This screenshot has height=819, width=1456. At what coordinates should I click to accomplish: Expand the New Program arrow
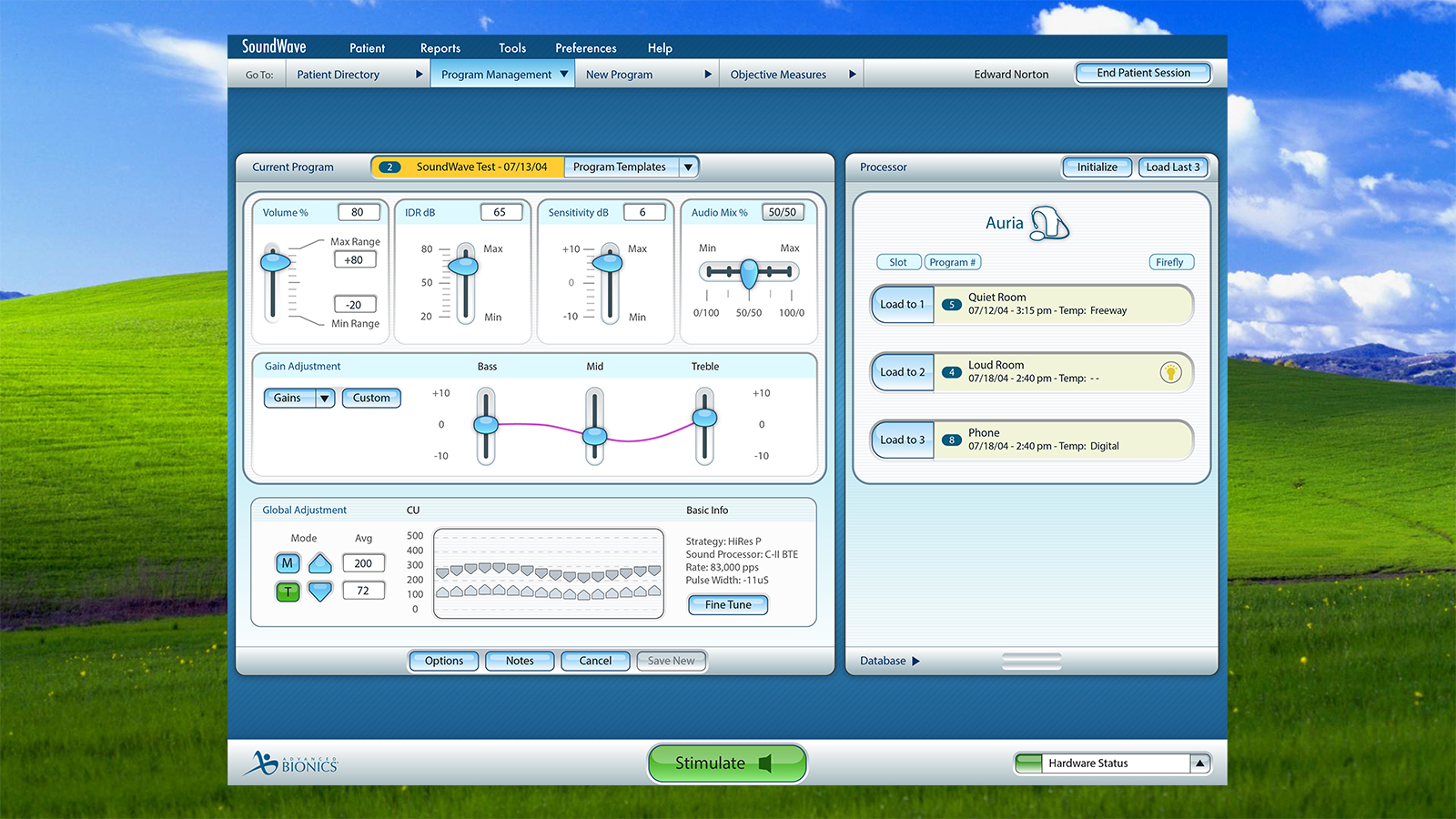[708, 75]
